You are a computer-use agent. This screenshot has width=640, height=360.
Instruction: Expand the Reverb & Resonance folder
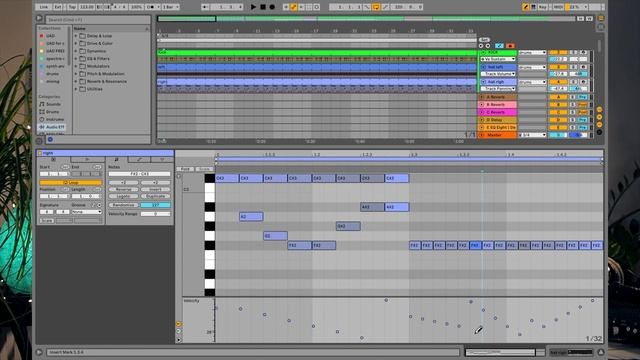(76, 81)
